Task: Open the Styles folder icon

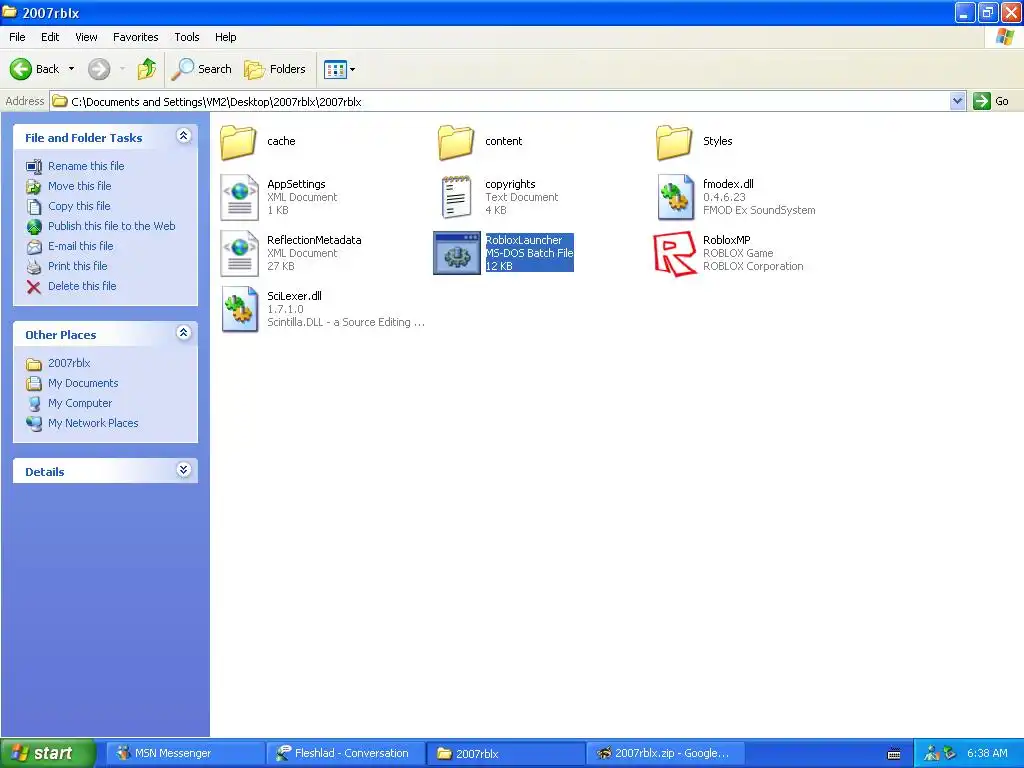Action: (x=674, y=142)
